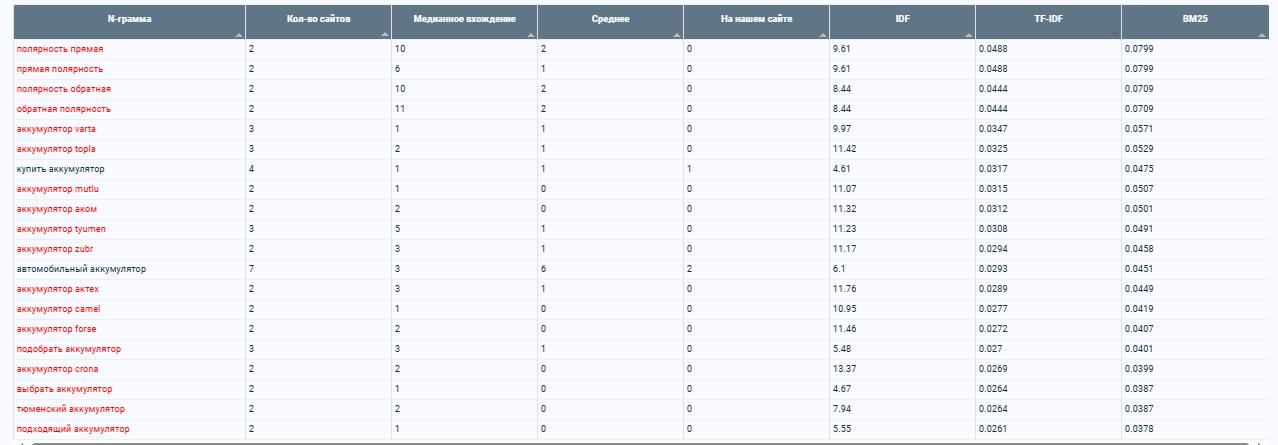Click the sort arrow in the BM25 header
This screenshot has width=1278, height=445.
click(x=1260, y=33)
